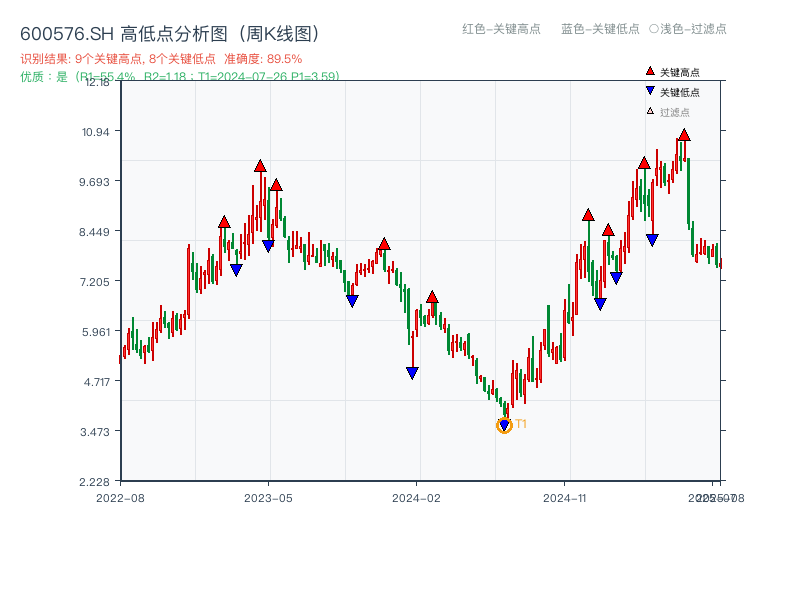Click the 9.693 y-axis label
This screenshot has width=800, height=600.
tap(94, 182)
